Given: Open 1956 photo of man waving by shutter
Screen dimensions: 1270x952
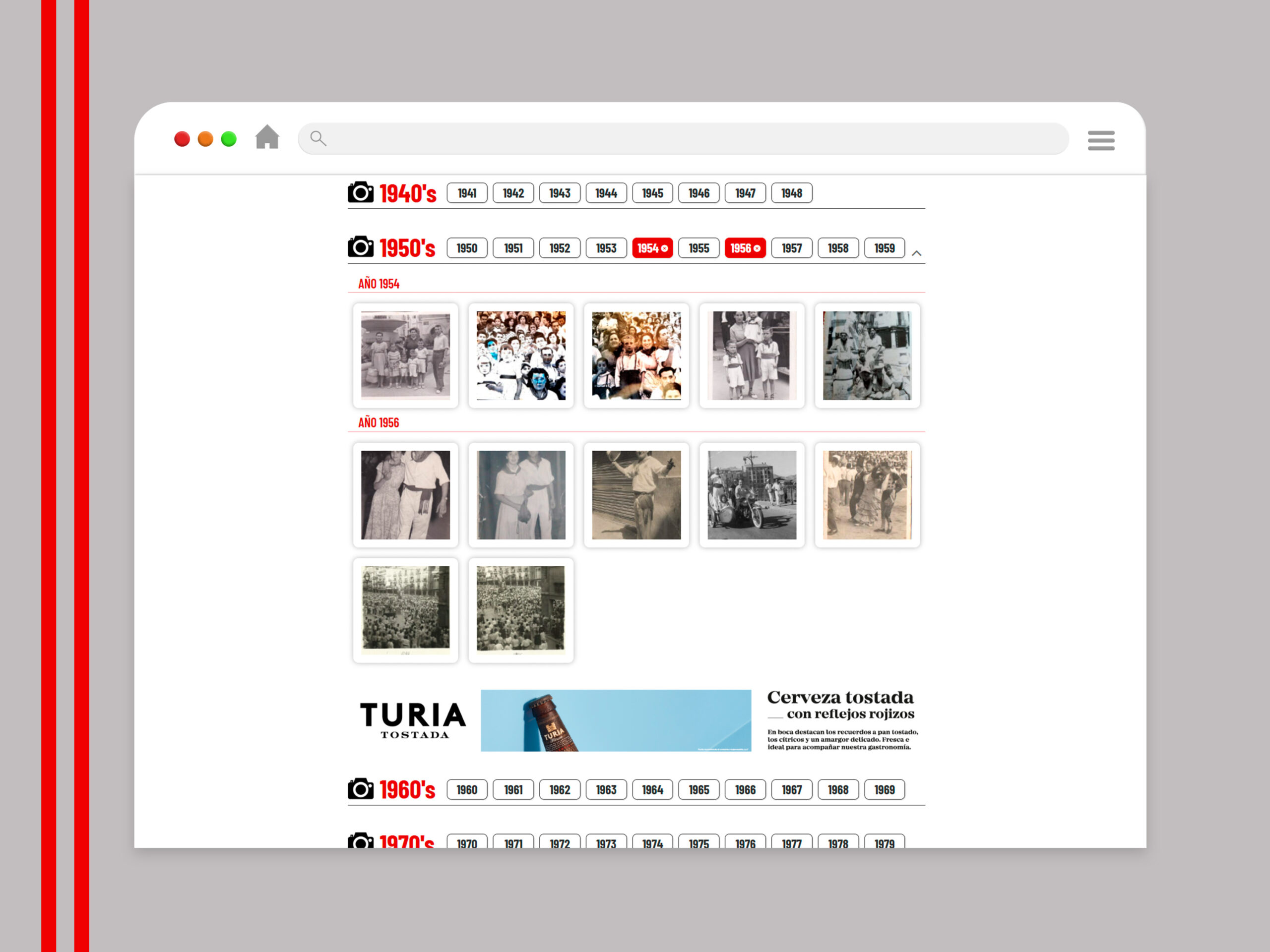Looking at the screenshot, I should 636,495.
